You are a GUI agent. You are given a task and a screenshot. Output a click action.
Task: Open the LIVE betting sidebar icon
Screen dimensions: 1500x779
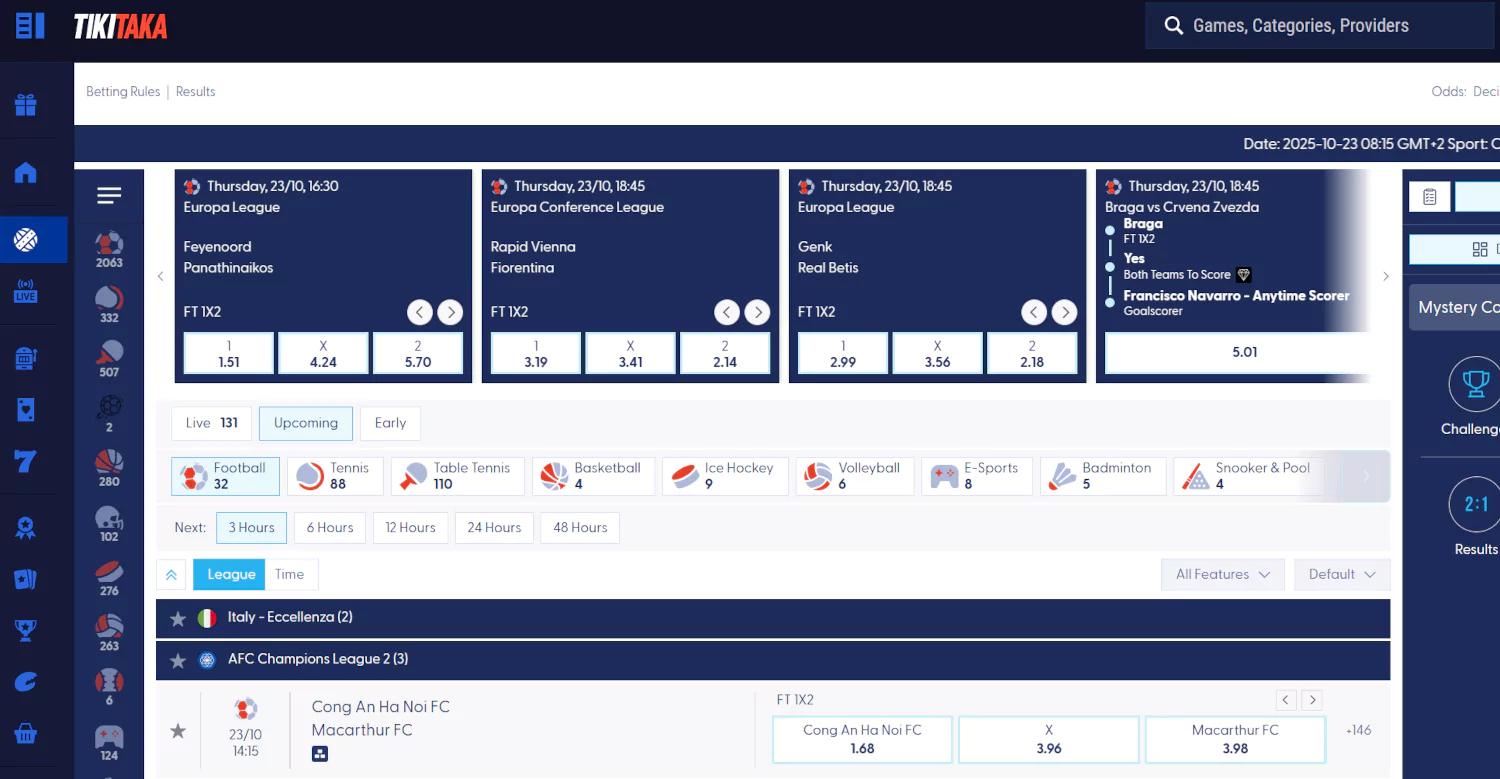pyautogui.click(x=26, y=291)
